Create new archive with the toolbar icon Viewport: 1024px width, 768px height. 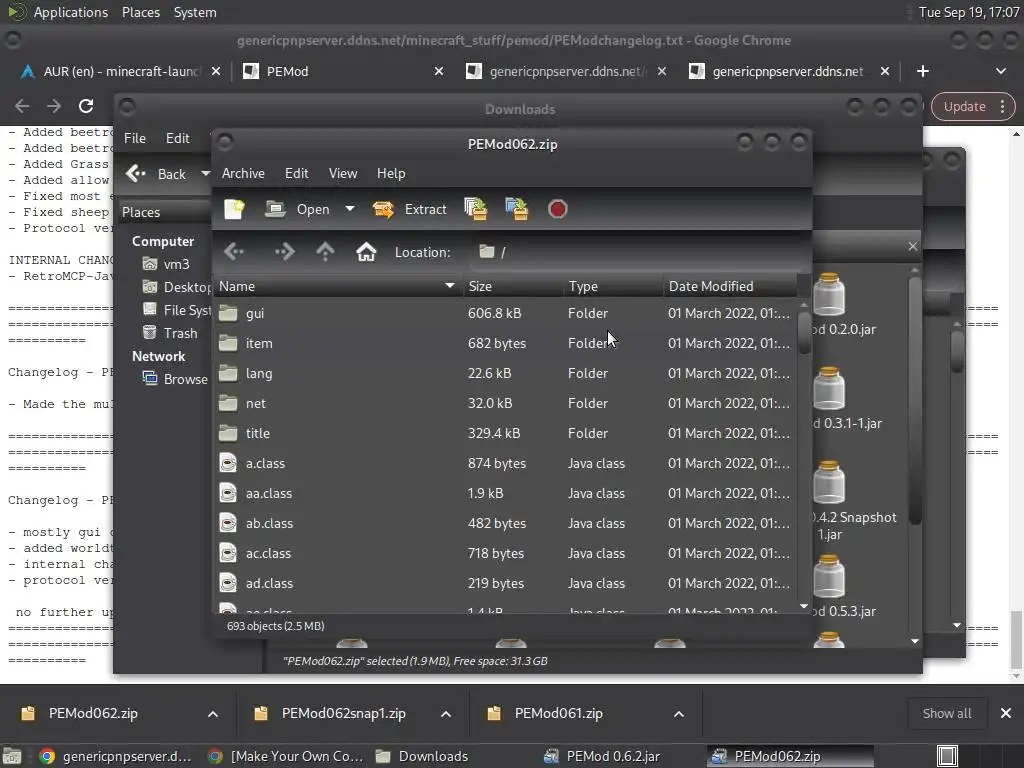234,209
